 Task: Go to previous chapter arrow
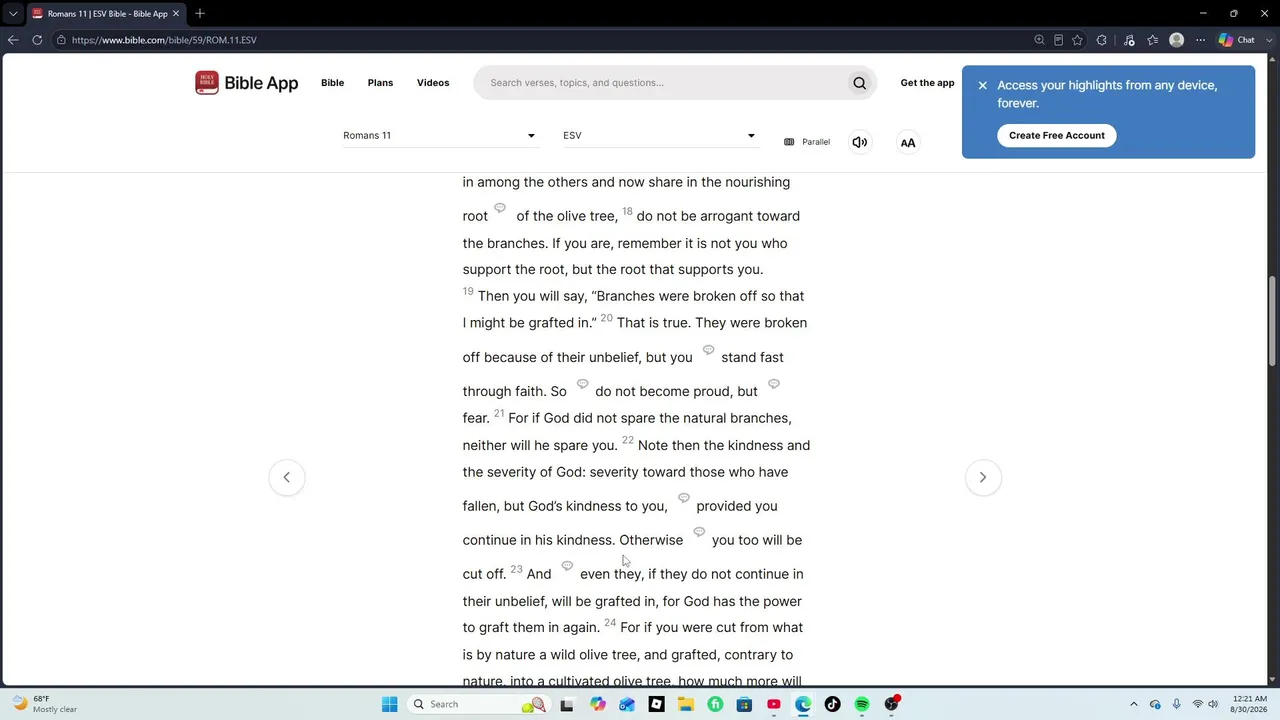287,477
